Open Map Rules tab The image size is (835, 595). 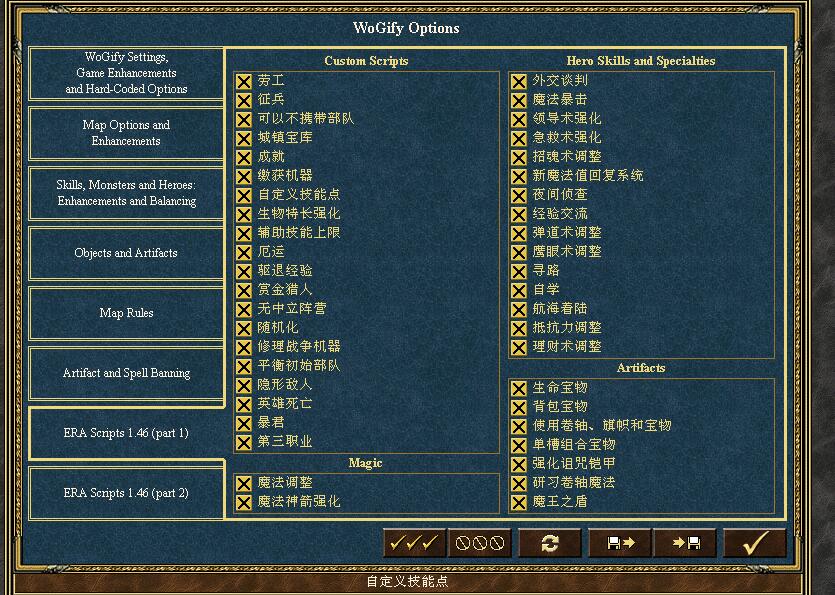(126, 313)
